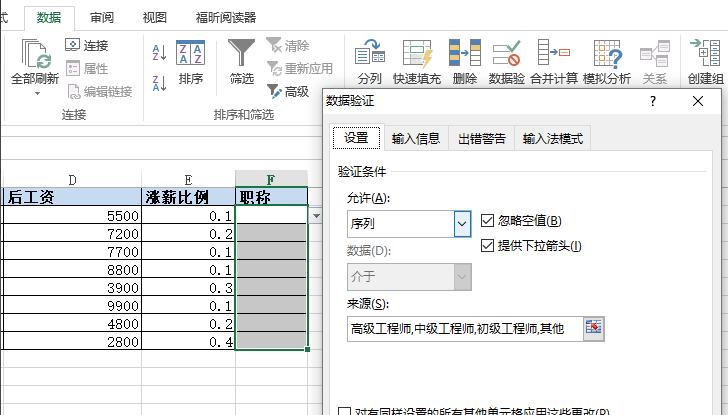Toggle the In-cell dropdown (提供下拉箭头) checkbox
Screen dimensions: 728x415
[x=488, y=245]
